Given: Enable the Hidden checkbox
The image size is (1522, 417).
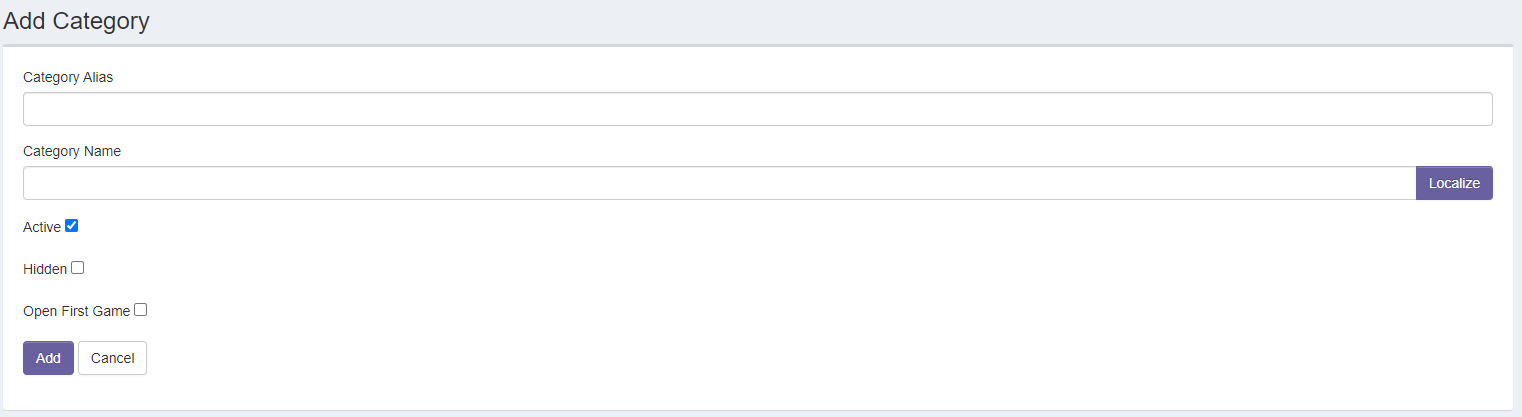Looking at the screenshot, I should 77,268.
